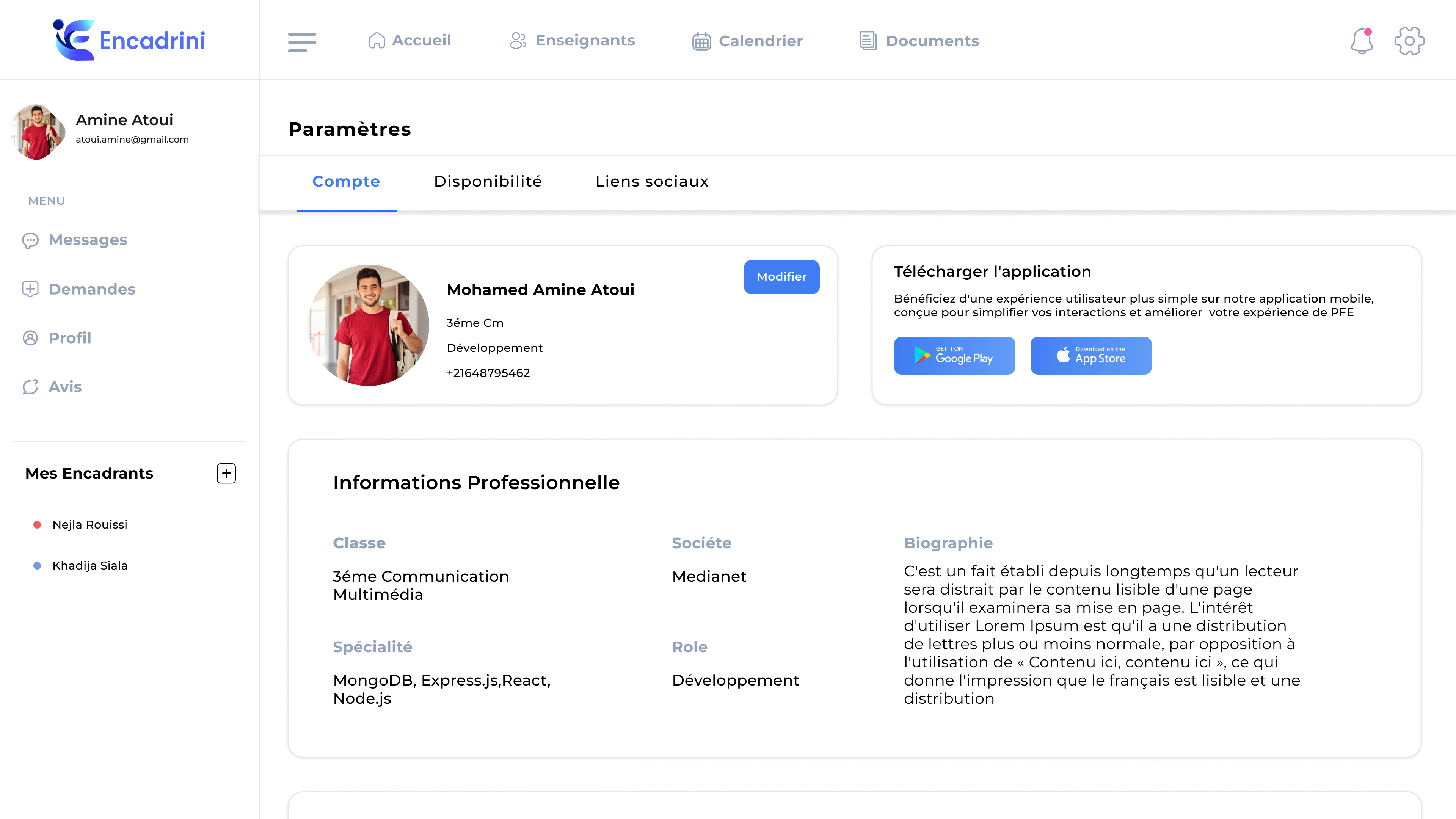This screenshot has width=1456, height=819.
Task: Go to Accueil in top navigation
Action: (409, 41)
